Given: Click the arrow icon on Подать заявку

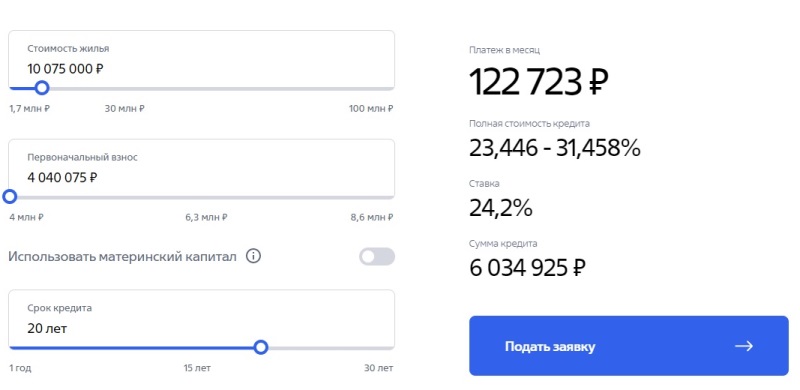Looking at the screenshot, I should pyautogui.click(x=744, y=346).
